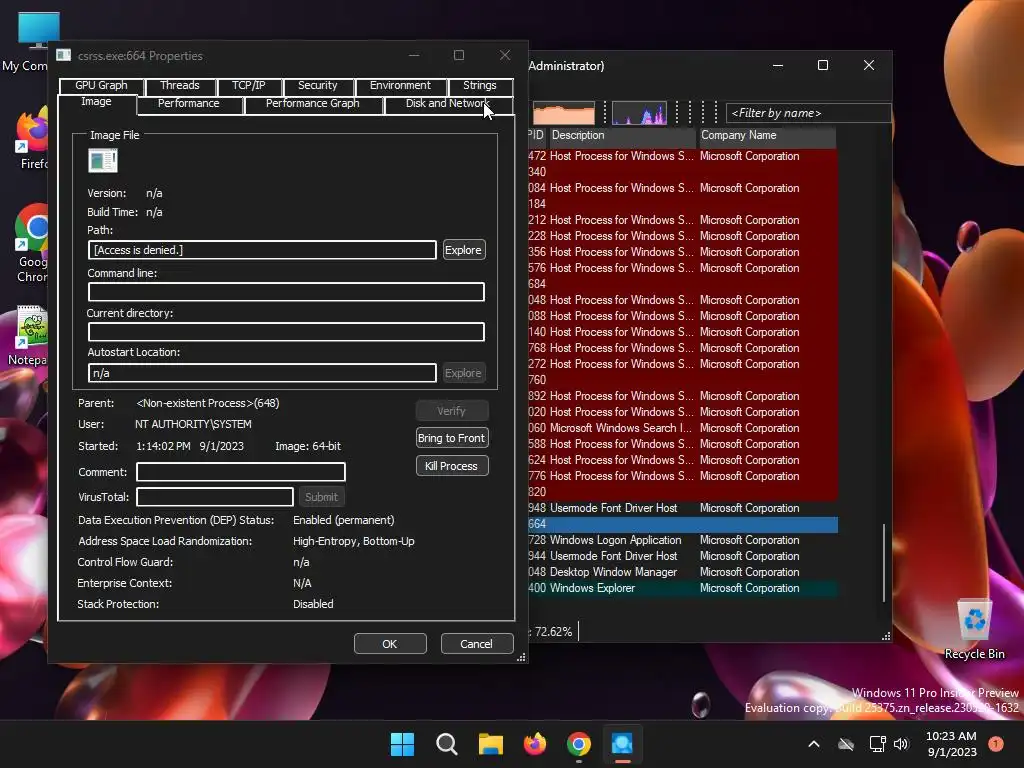1024x768 pixels.
Task: Sort by the Company Name column header
Action: coord(767,136)
